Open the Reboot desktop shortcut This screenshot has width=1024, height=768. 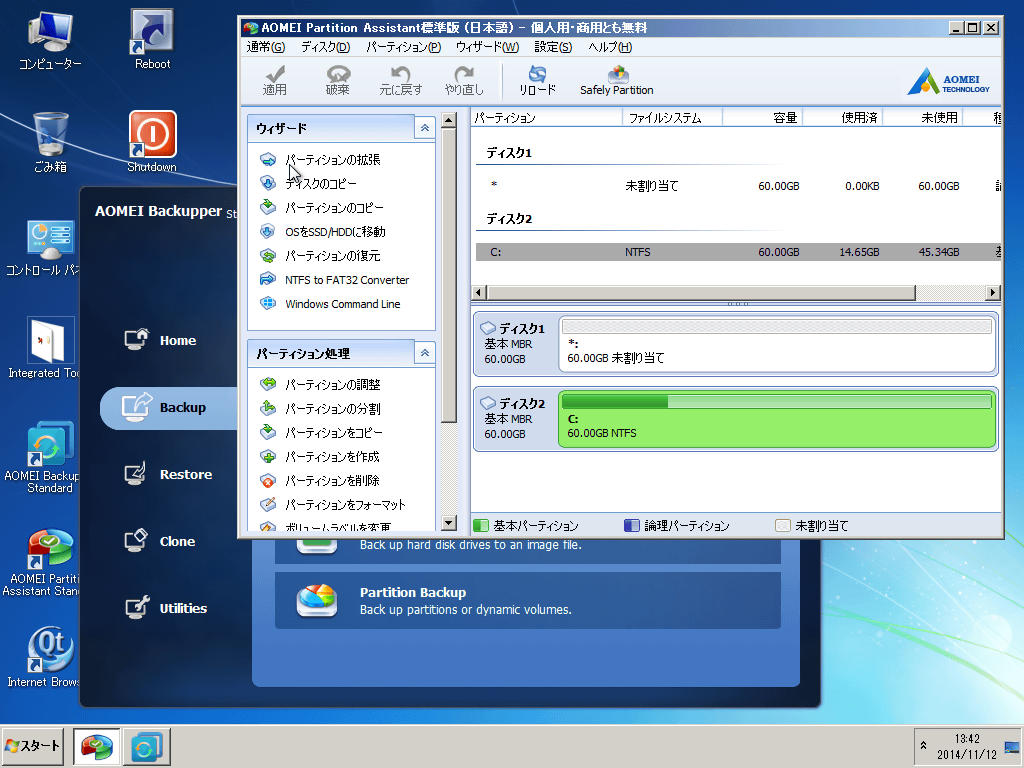(x=152, y=39)
